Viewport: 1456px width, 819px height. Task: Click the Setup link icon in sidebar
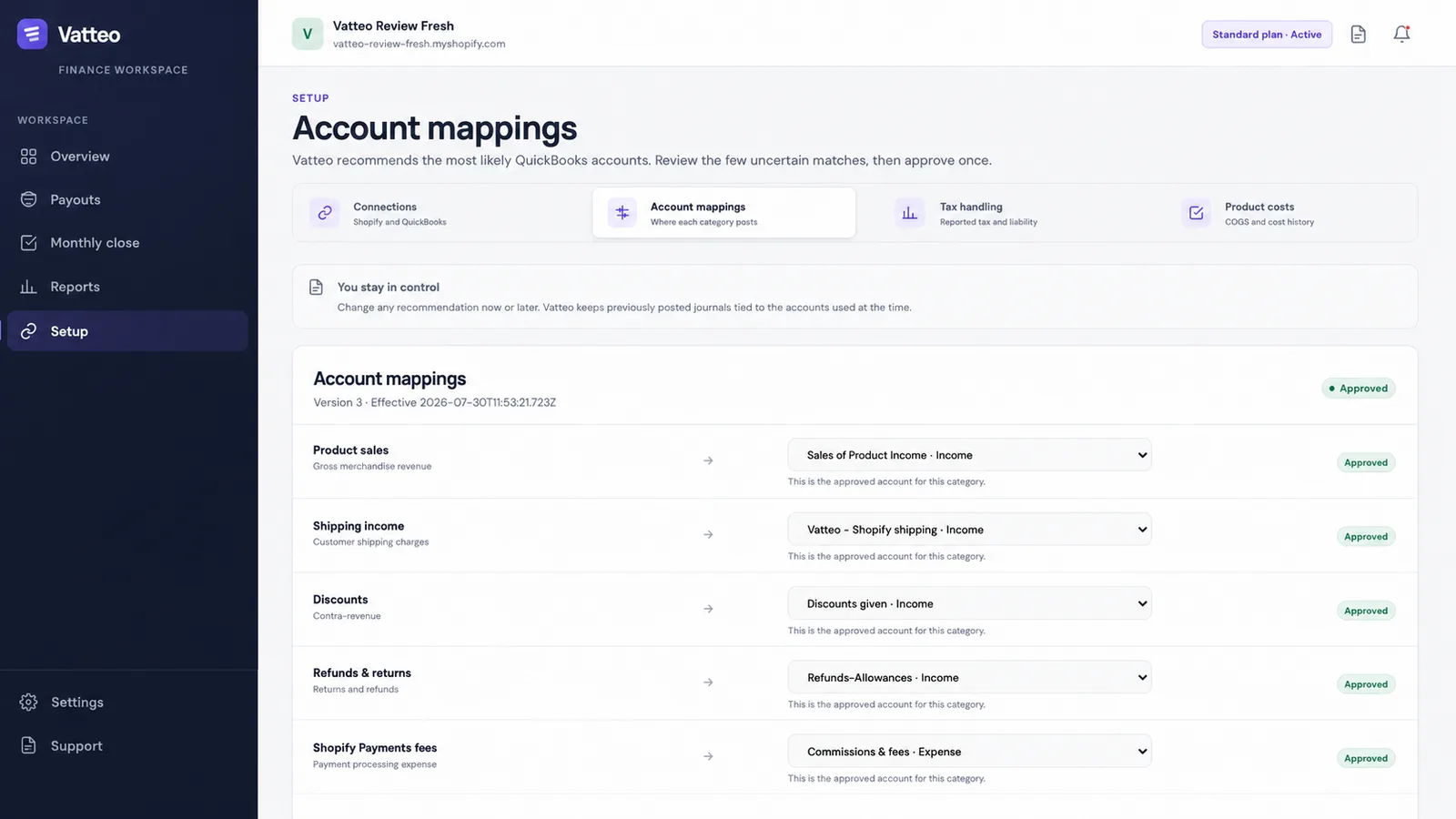click(x=28, y=331)
